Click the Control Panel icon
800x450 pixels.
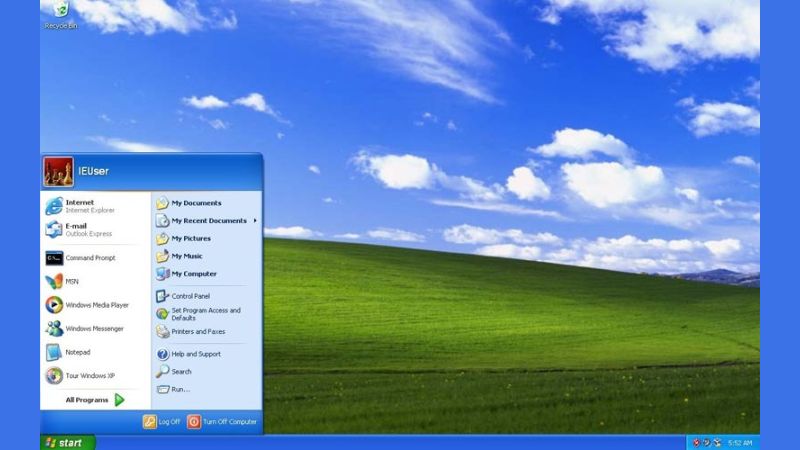[x=162, y=296]
